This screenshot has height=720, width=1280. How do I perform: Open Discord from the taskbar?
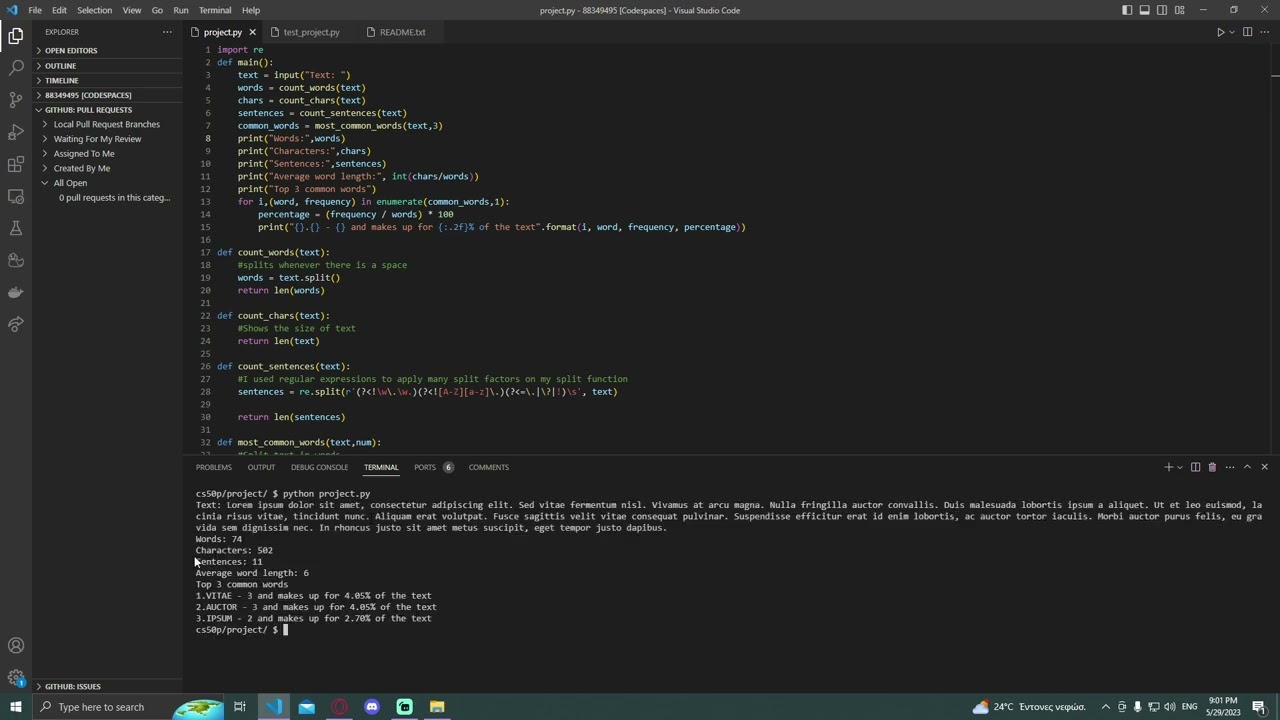pyautogui.click(x=372, y=707)
